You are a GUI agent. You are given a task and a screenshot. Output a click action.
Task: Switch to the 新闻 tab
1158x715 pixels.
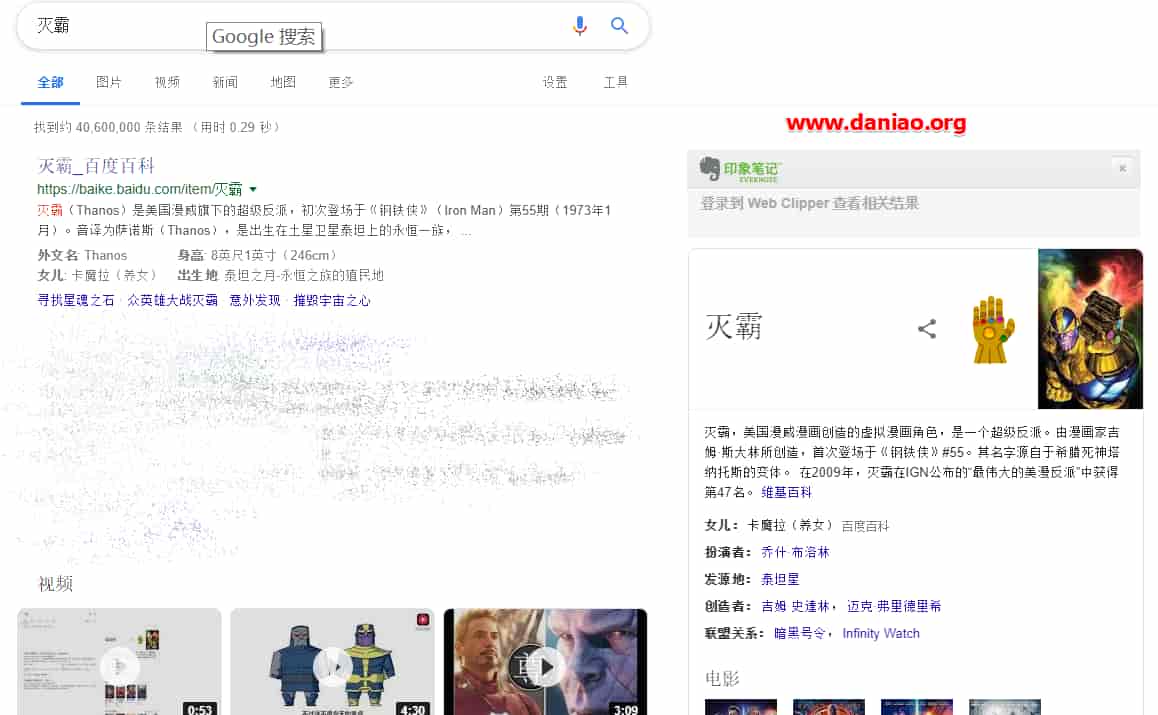click(225, 82)
